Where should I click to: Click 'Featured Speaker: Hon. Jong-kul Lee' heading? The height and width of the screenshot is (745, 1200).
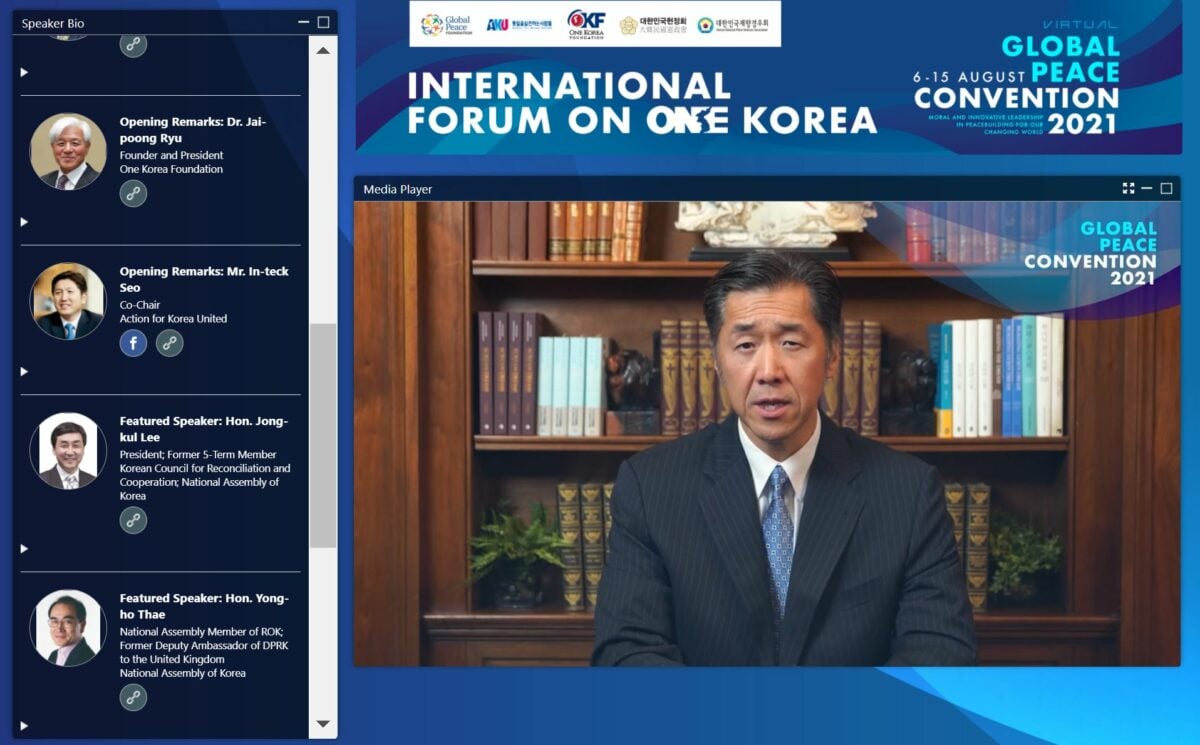point(204,429)
